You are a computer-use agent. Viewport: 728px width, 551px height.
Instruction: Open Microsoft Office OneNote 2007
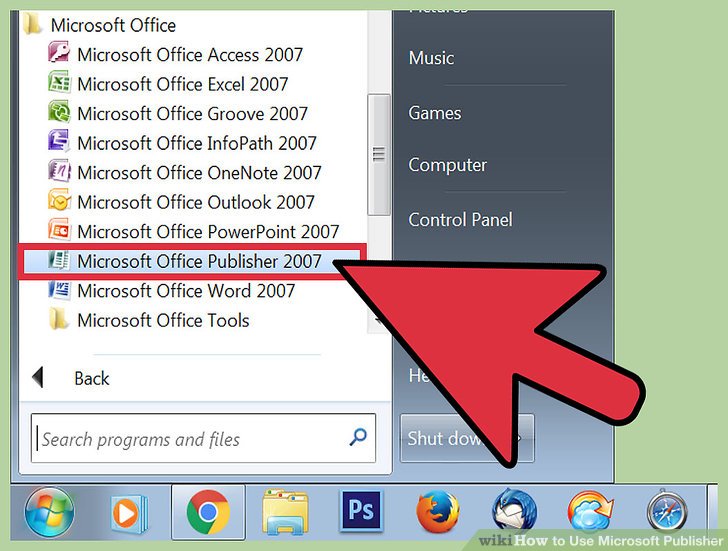(199, 173)
